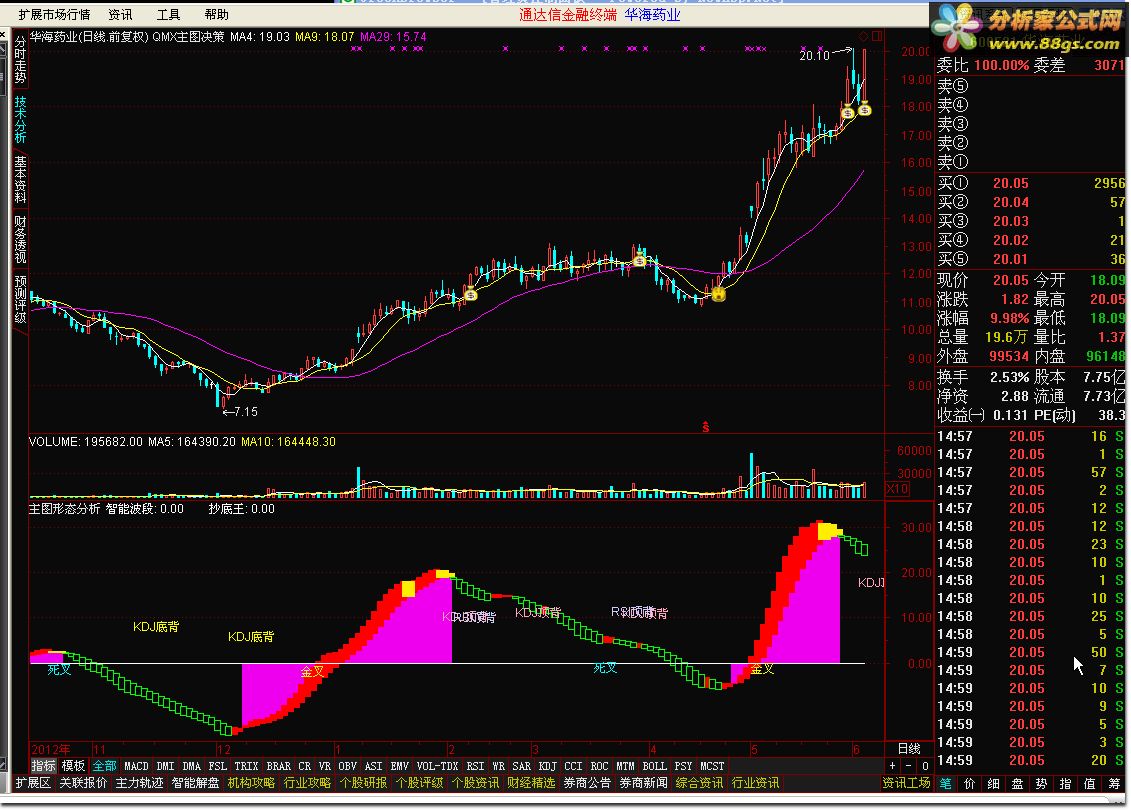Click the highlighted money bag at May bottom
The height and width of the screenshot is (810, 1131).
[718, 294]
